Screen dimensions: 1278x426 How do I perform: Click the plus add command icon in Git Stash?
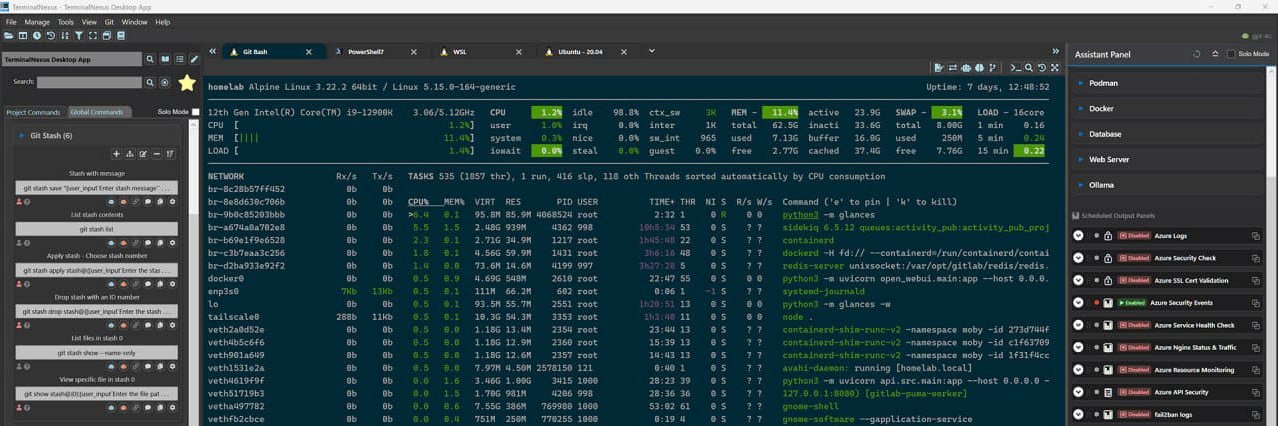click(115, 153)
